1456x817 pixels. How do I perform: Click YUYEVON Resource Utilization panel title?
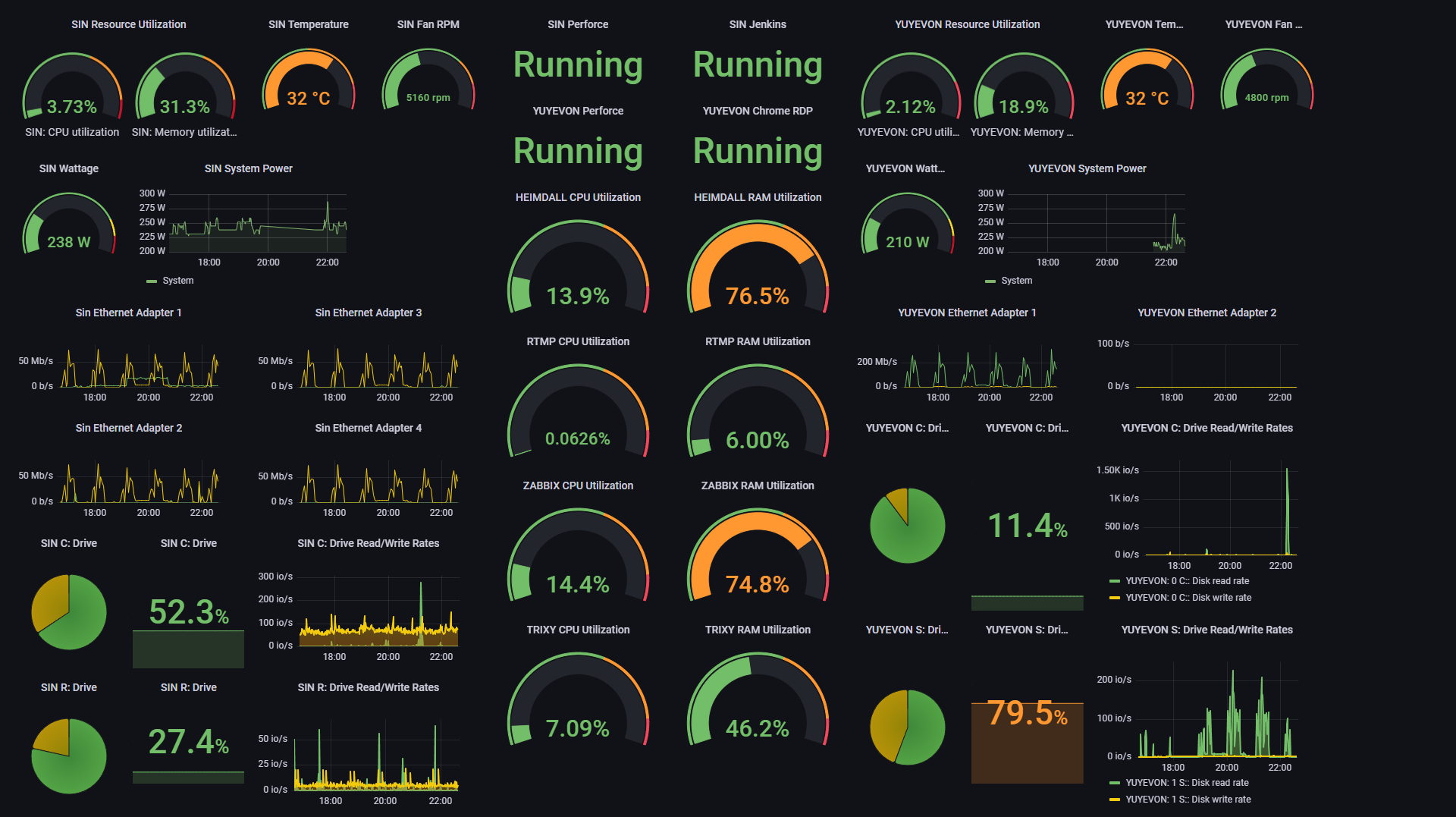click(968, 24)
